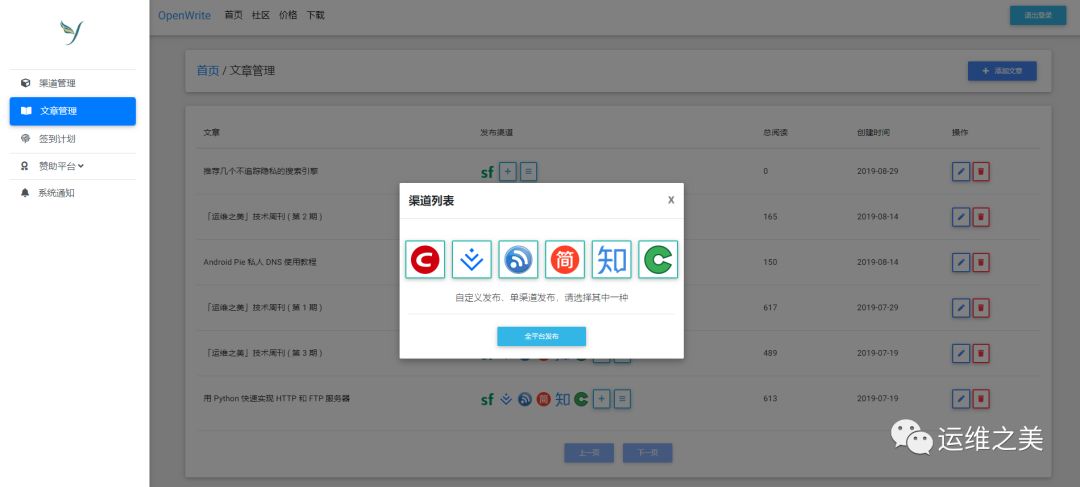Click the Juejin icon in the Python row
1080x487 pixels.
click(506, 399)
